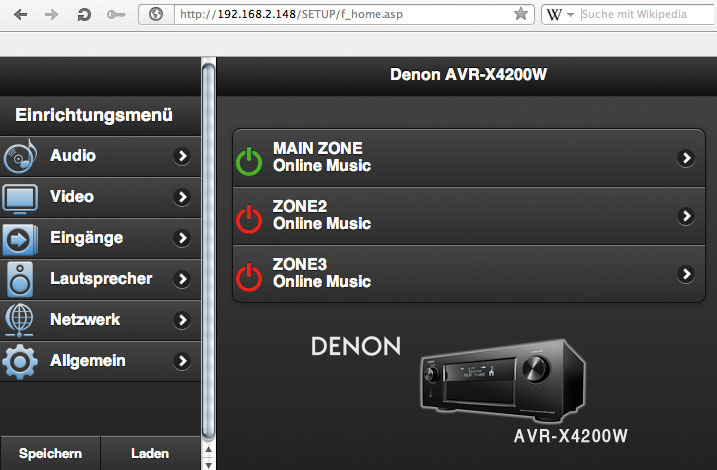Select MAIN ZONE Online Music text

click(322, 166)
